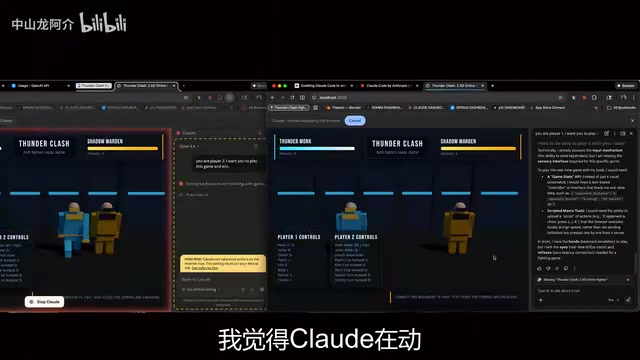Give thumbs up to Gemini's response
This screenshot has width=640, height=360.
point(540,269)
